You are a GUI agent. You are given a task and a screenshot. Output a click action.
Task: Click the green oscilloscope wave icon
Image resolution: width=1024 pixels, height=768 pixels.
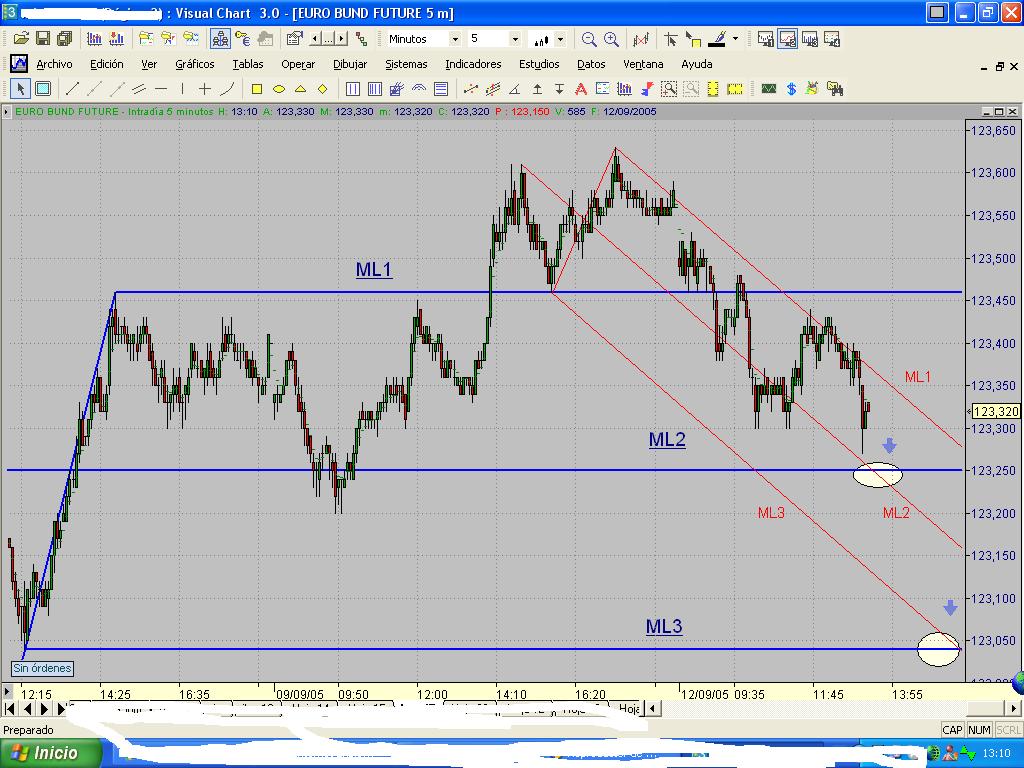769,88
